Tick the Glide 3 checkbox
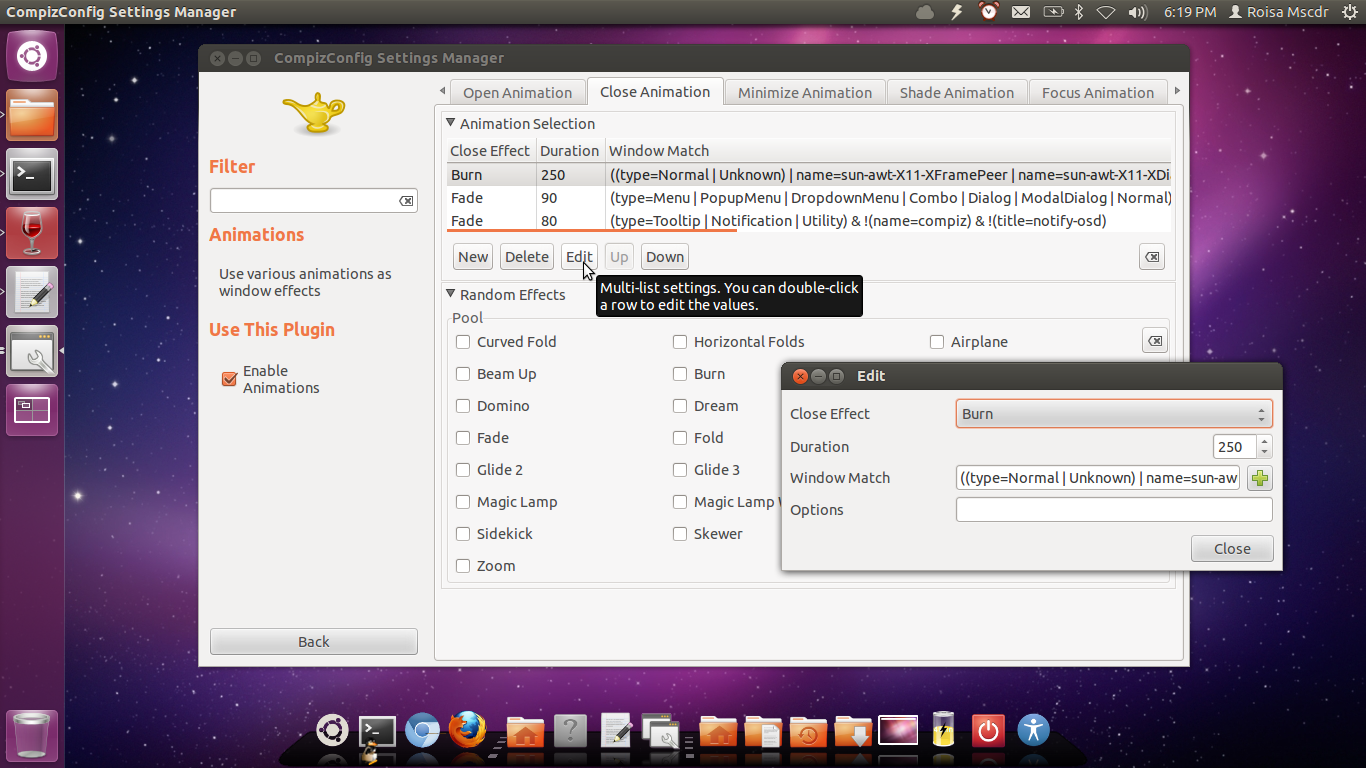The height and width of the screenshot is (768, 1366). click(680, 470)
